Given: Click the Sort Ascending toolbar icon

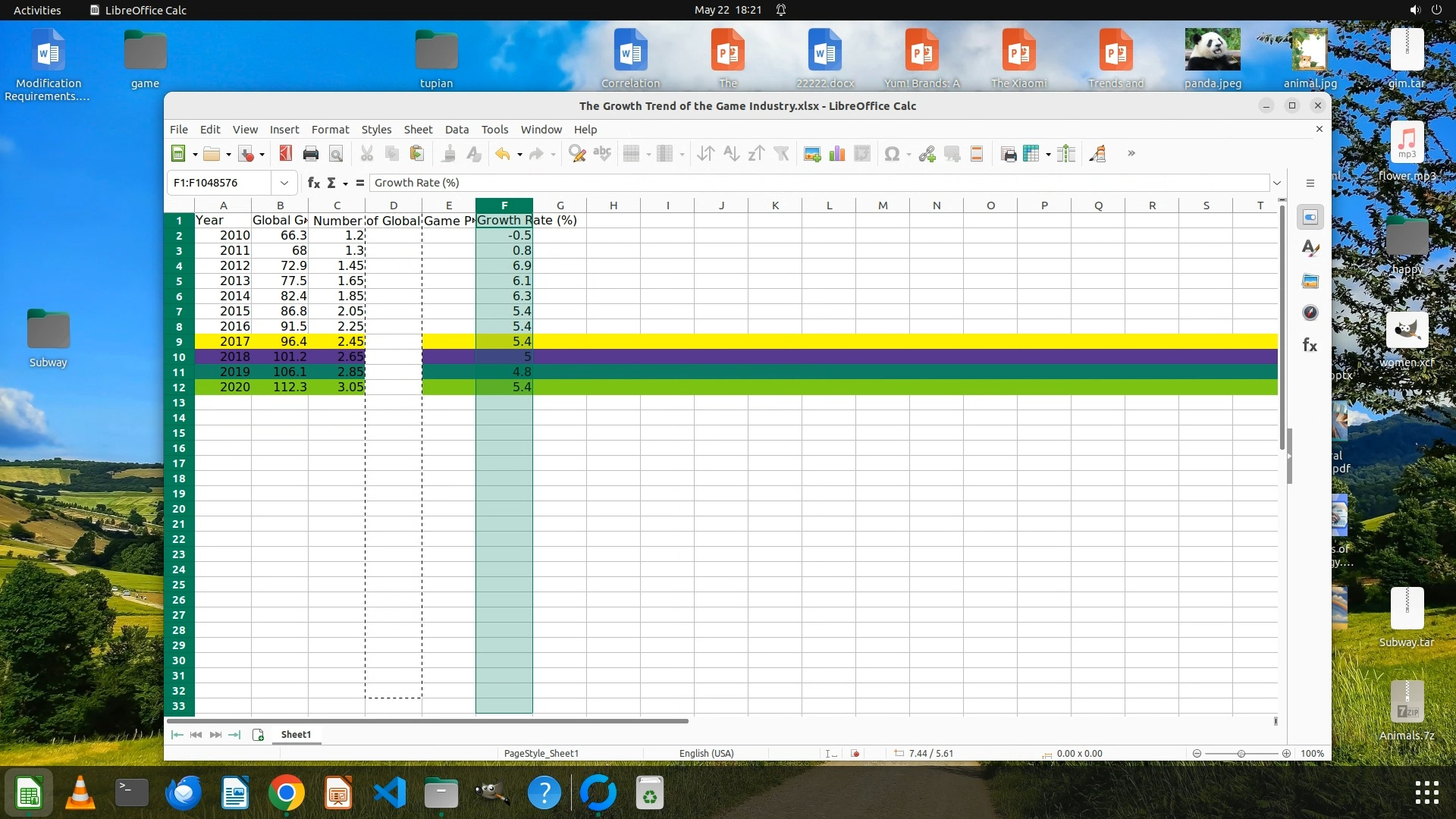Looking at the screenshot, I should pyautogui.click(x=731, y=154).
